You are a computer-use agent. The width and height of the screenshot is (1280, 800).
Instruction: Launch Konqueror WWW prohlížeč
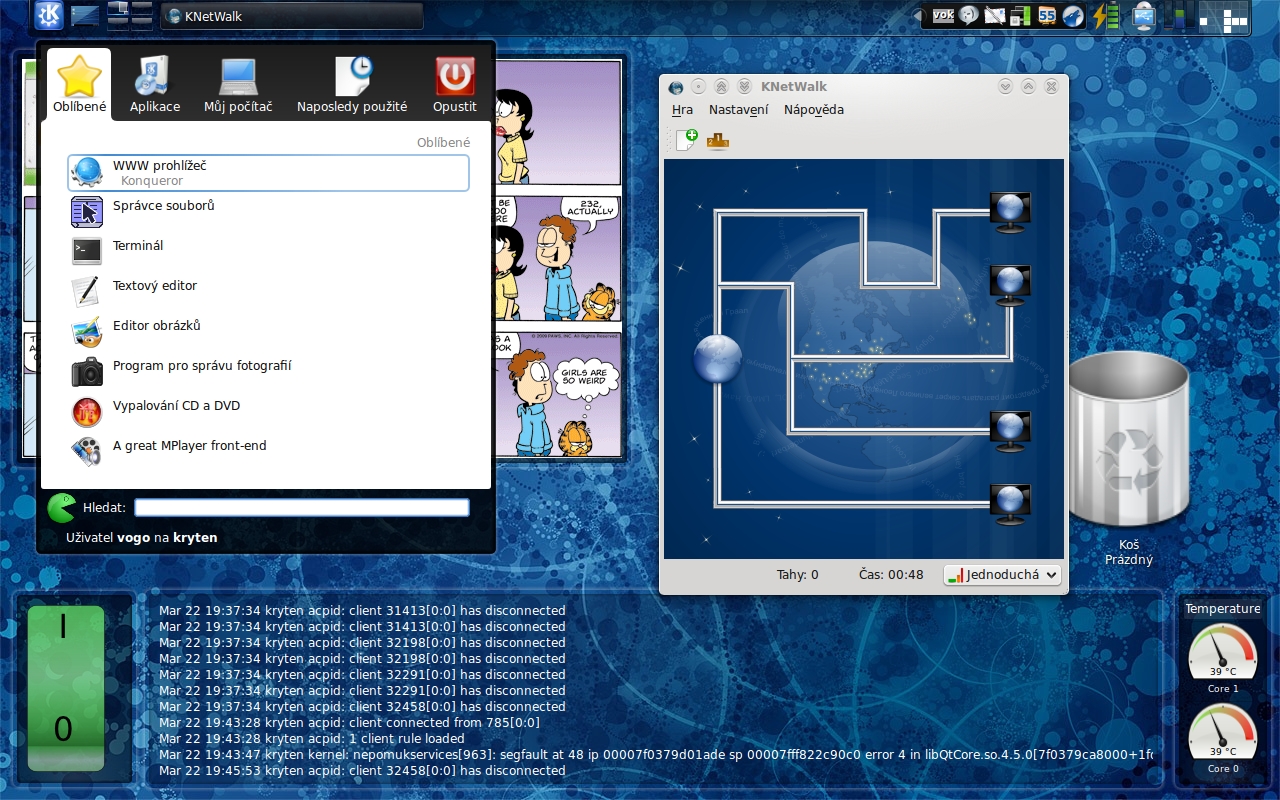click(x=268, y=173)
